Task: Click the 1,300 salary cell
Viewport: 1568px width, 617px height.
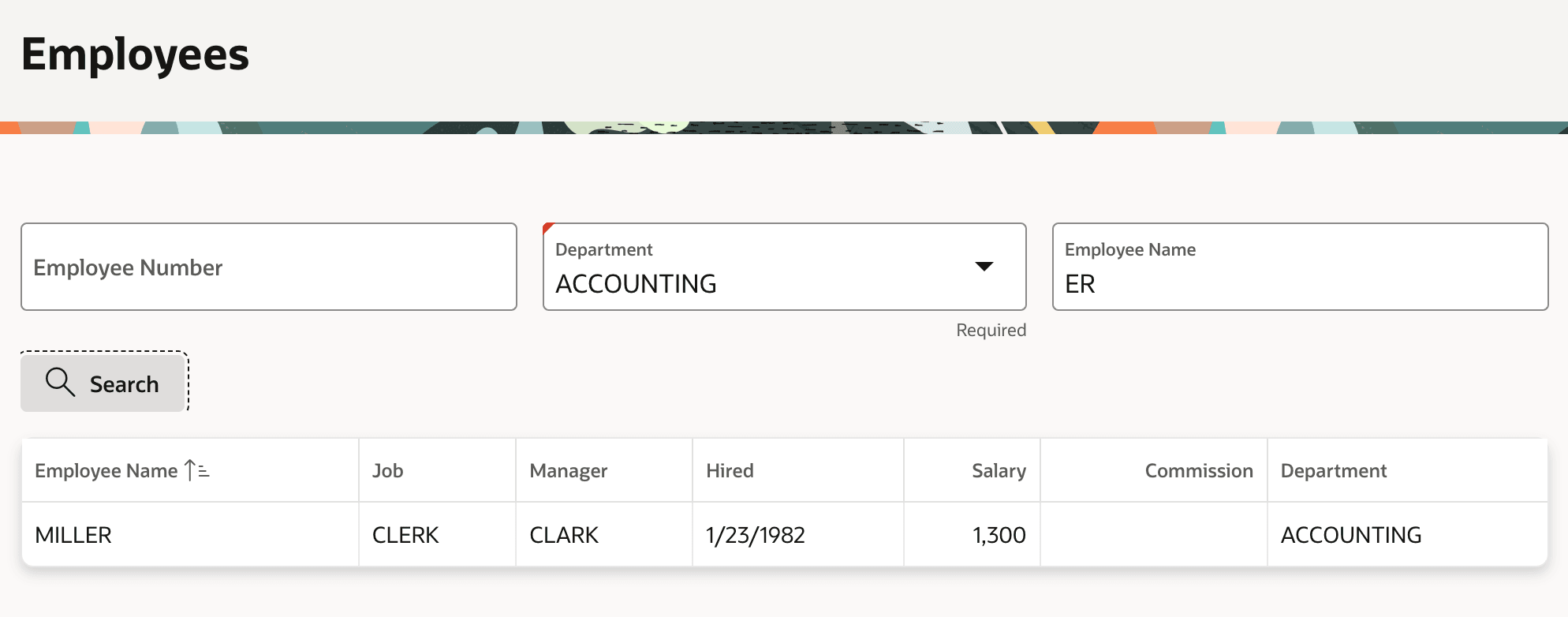Action: click(972, 535)
